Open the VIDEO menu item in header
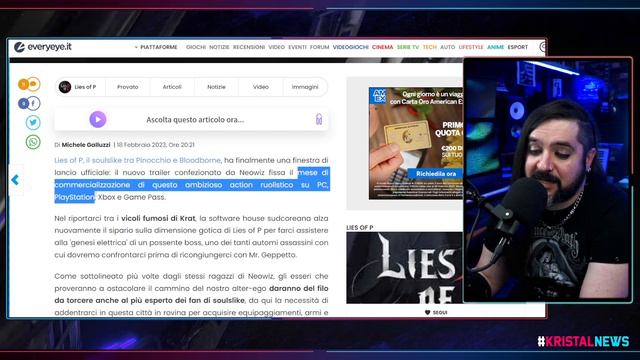 (x=276, y=47)
